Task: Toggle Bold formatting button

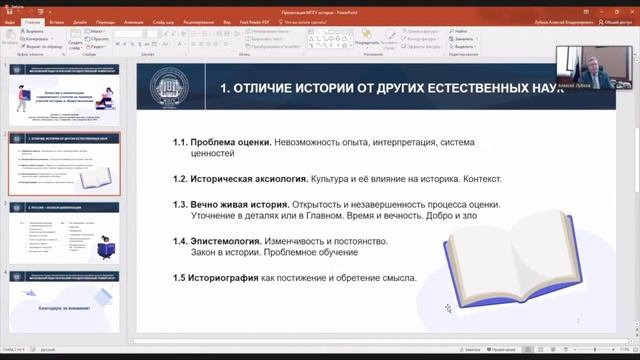Action: [118, 44]
